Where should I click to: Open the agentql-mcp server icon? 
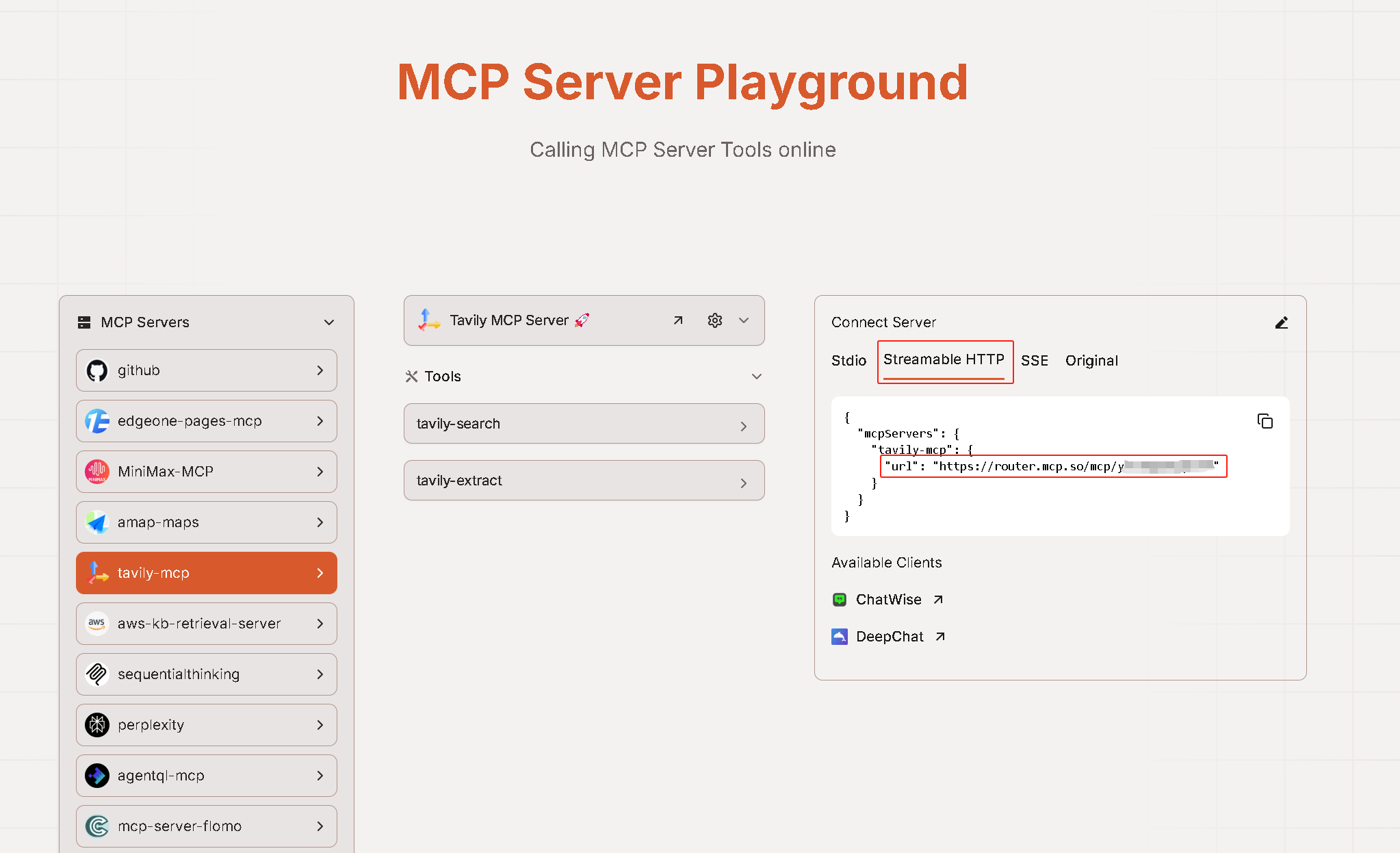97,776
